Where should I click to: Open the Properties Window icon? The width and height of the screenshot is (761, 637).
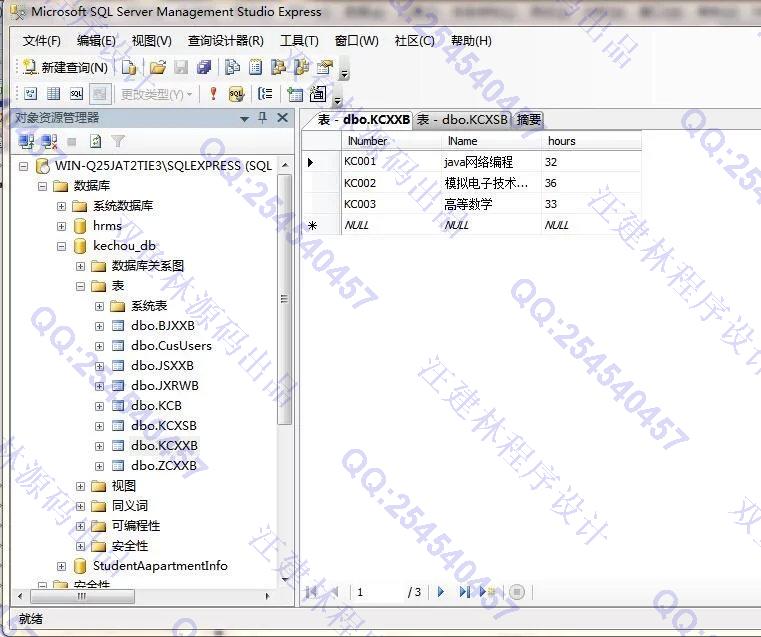point(325,67)
